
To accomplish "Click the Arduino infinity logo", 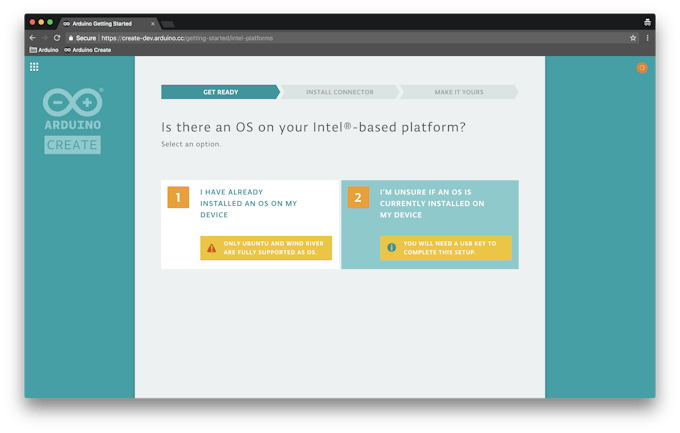I will click(72, 102).
